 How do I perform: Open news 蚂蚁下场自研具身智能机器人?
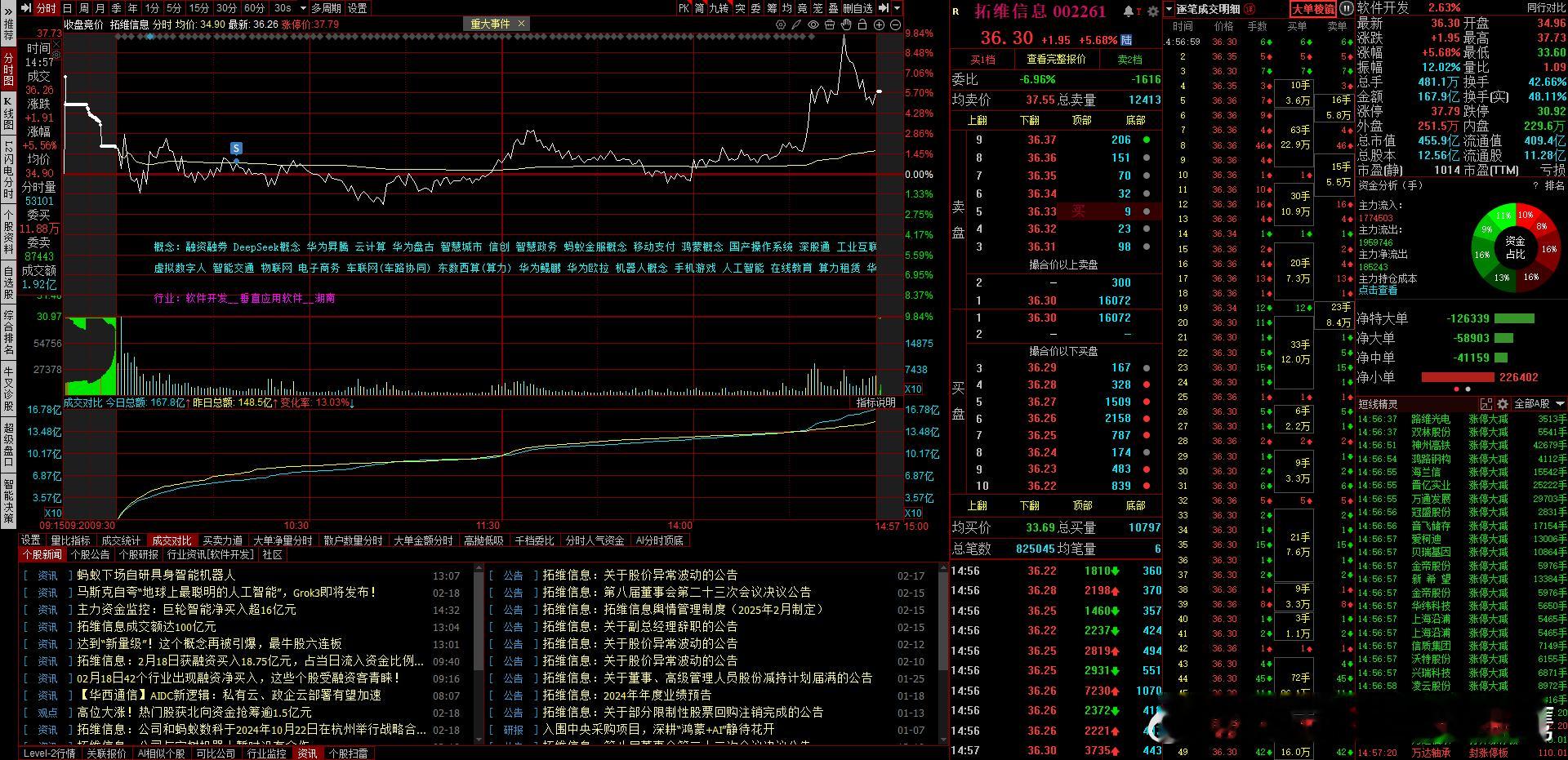coord(156,576)
